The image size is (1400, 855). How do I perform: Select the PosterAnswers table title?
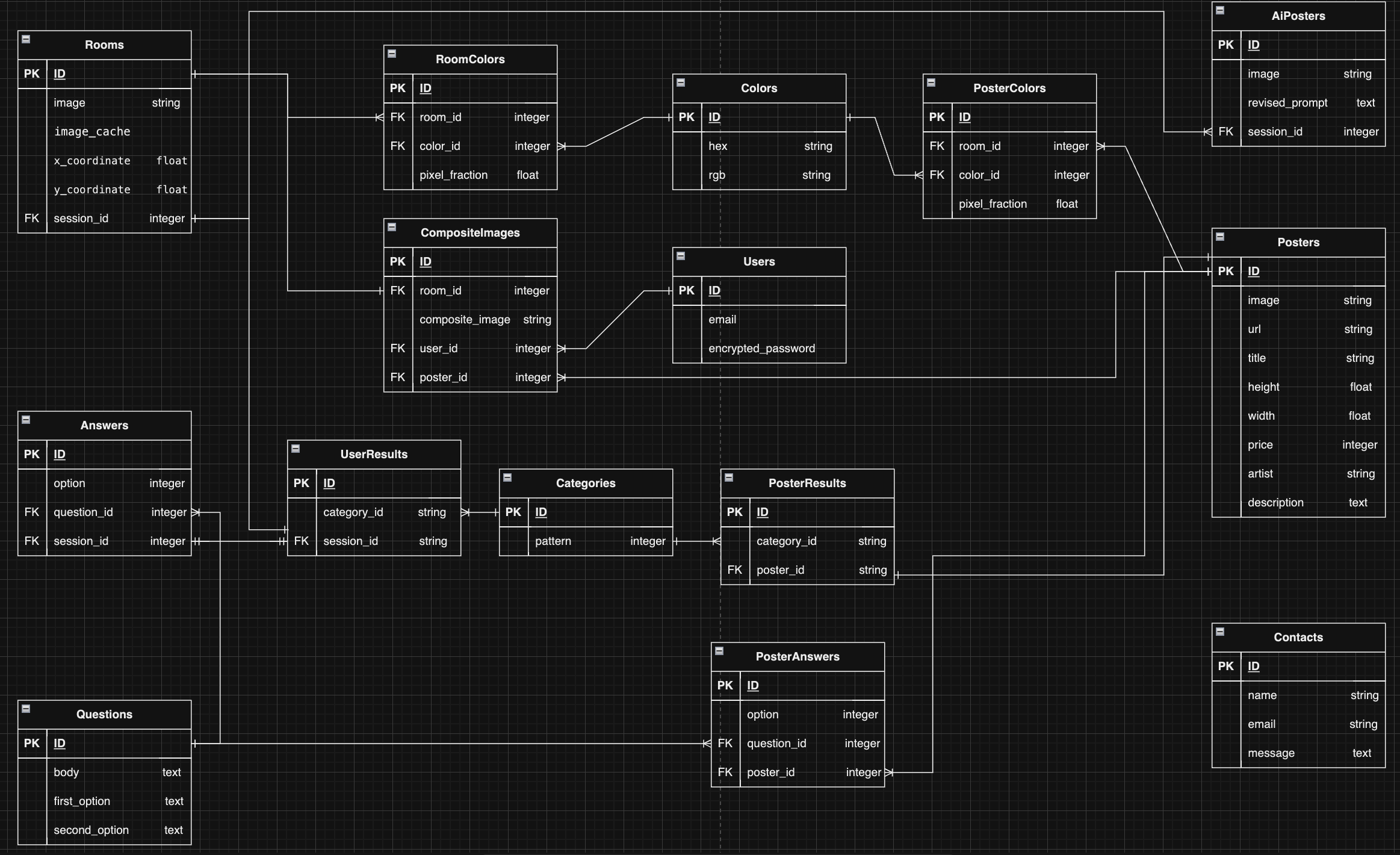[798, 657]
